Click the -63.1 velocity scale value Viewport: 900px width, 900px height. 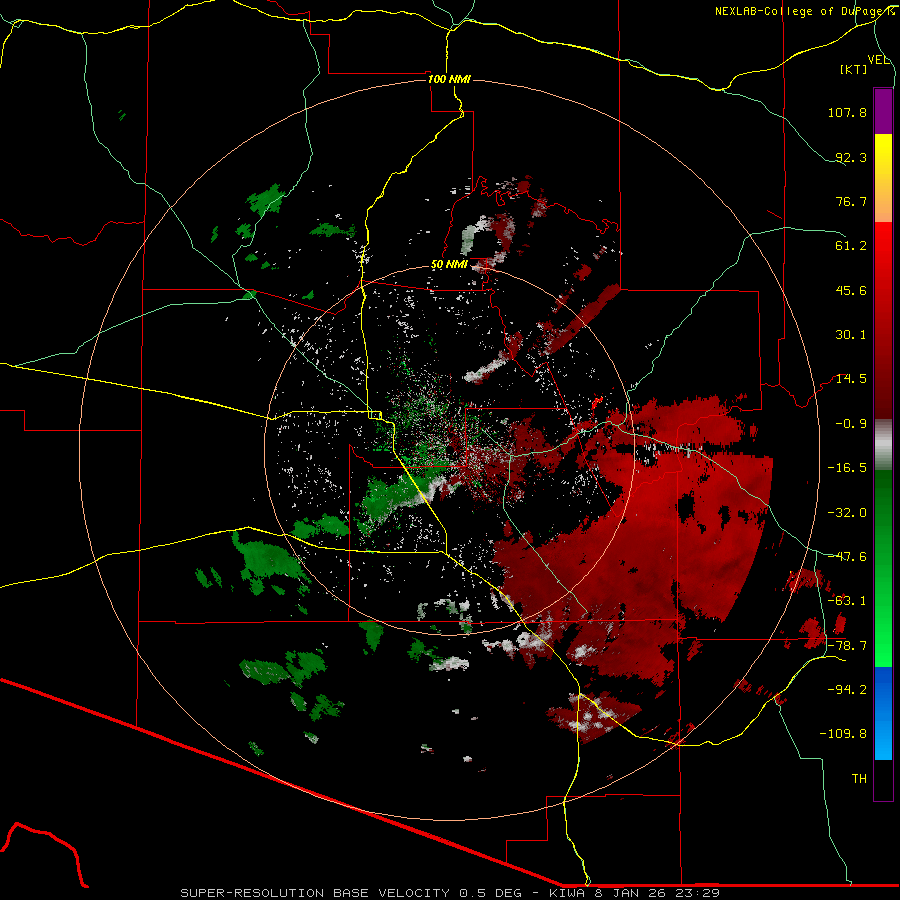pos(847,601)
